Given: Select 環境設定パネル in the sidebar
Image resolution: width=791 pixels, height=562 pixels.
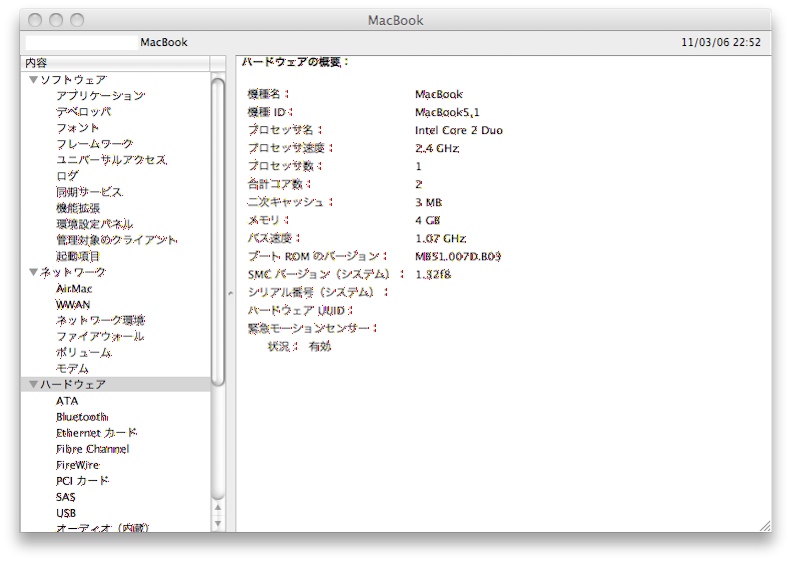Looking at the screenshot, I should [94, 224].
